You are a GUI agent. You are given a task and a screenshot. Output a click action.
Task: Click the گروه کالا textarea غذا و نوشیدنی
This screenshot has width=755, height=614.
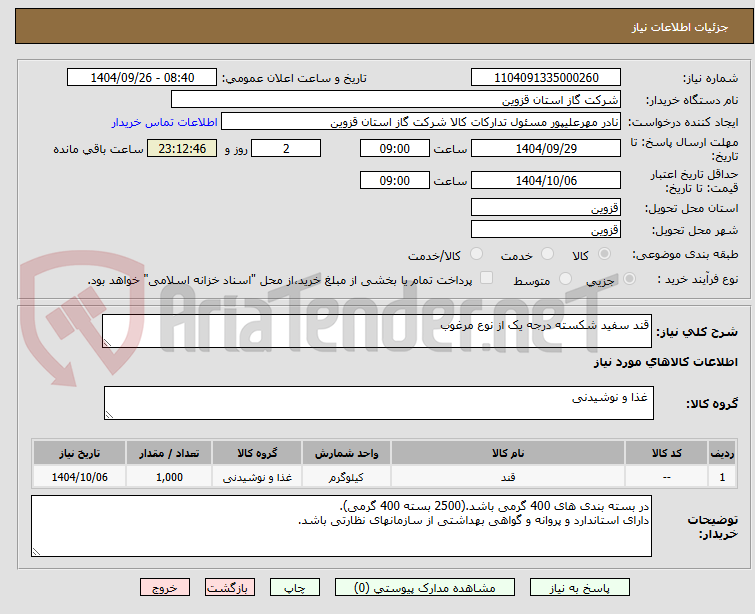pos(378,403)
